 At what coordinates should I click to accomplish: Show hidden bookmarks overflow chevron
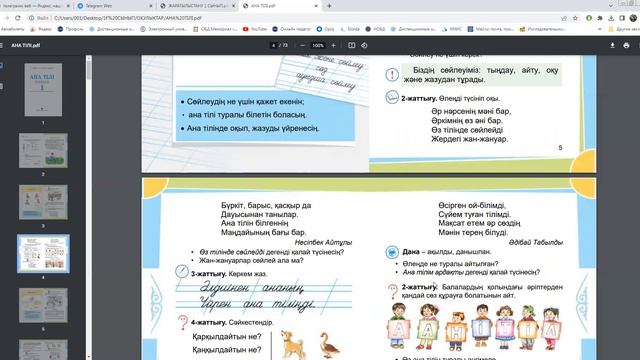click(x=599, y=29)
